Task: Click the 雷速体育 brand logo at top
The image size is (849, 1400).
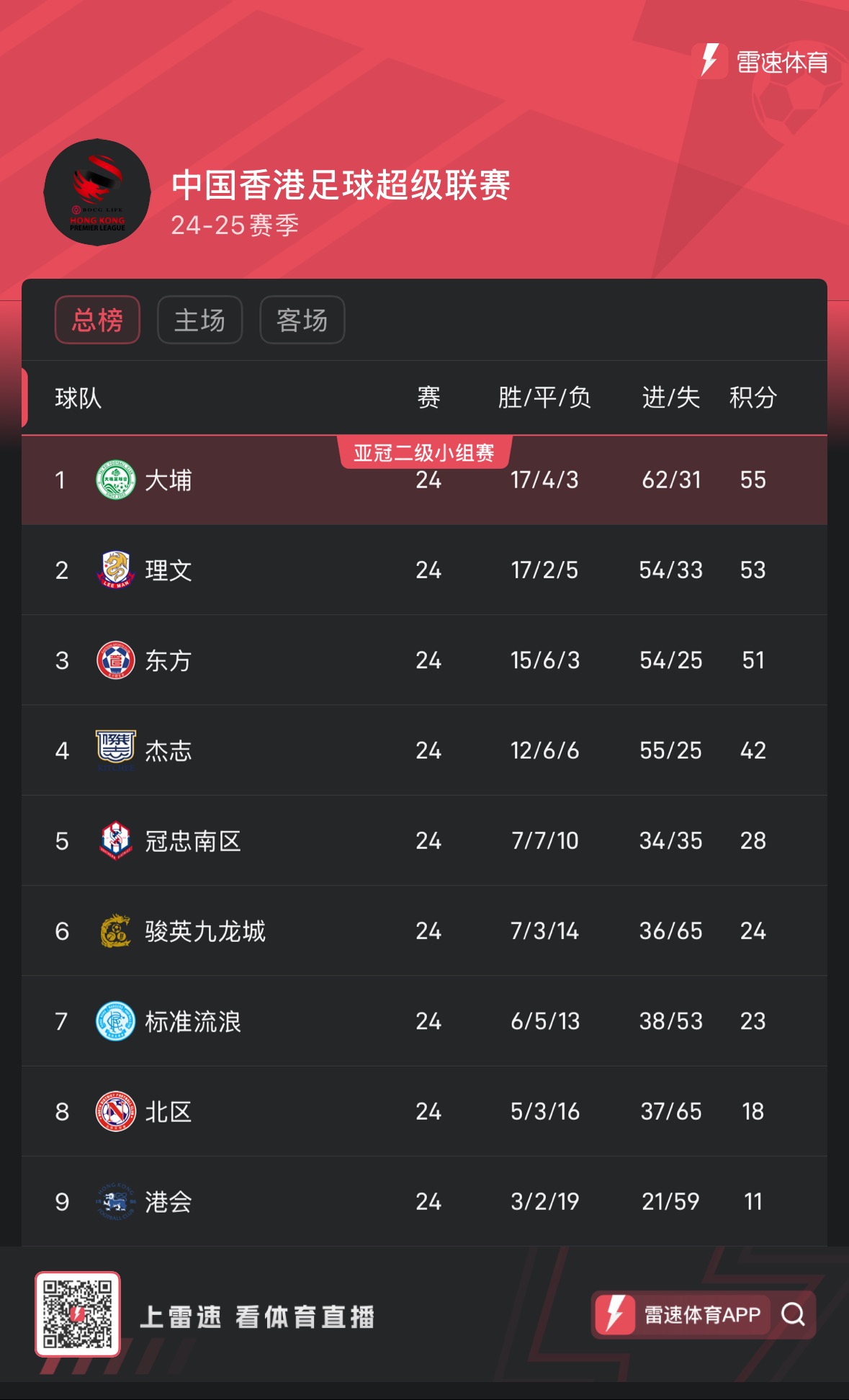Action: point(764,61)
